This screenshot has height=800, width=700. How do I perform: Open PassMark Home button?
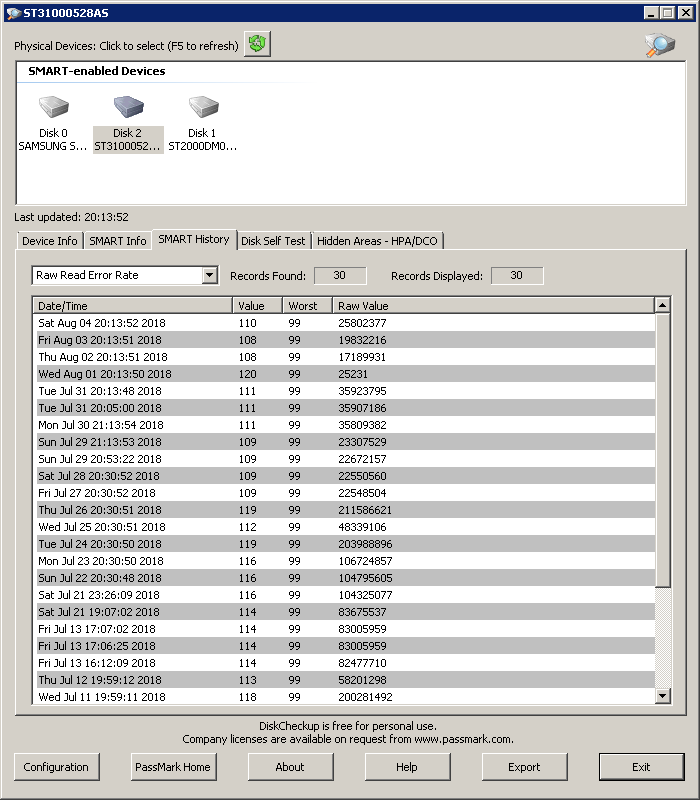(x=173, y=767)
